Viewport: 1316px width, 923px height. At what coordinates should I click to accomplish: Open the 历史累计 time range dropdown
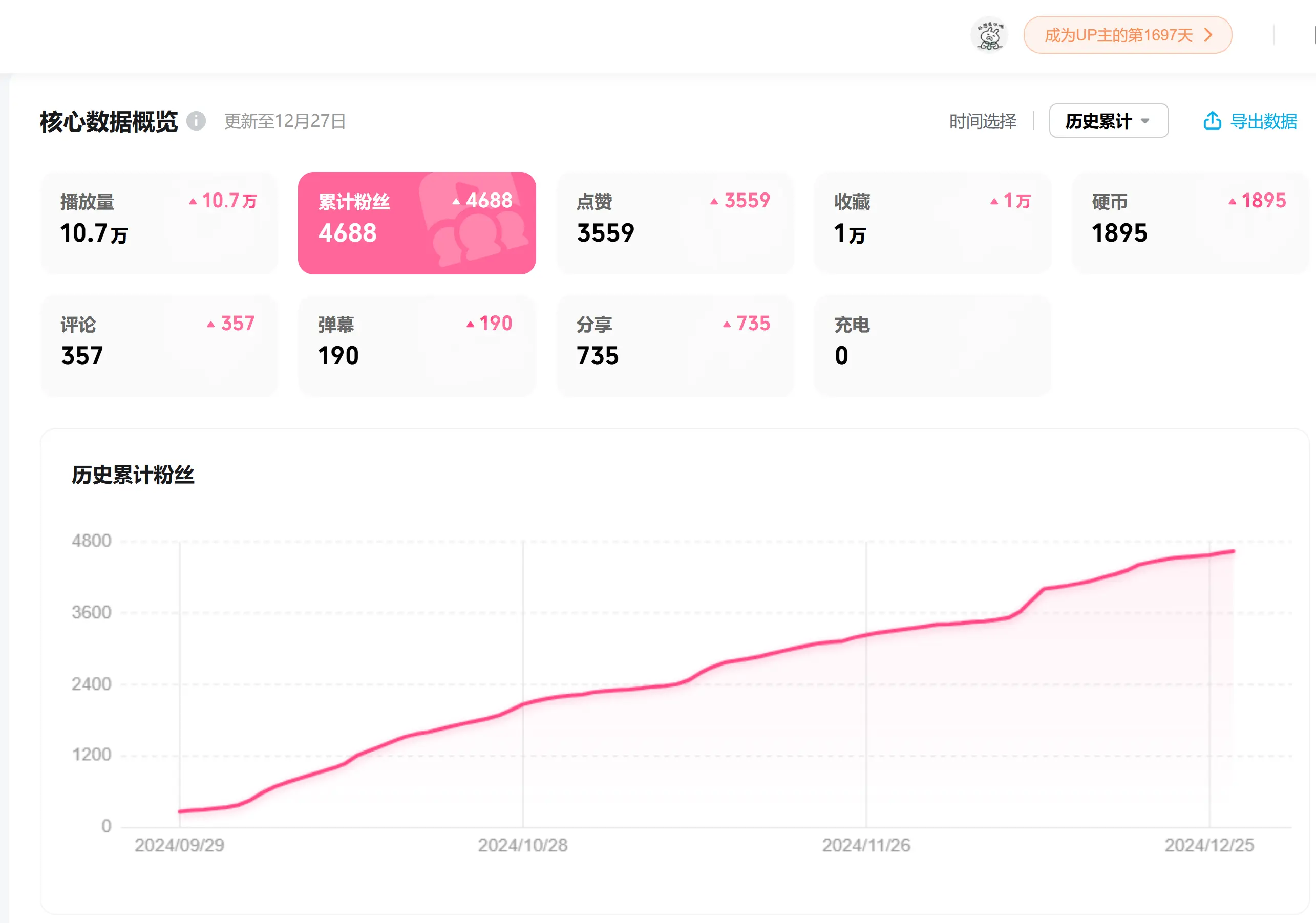[x=1108, y=121]
